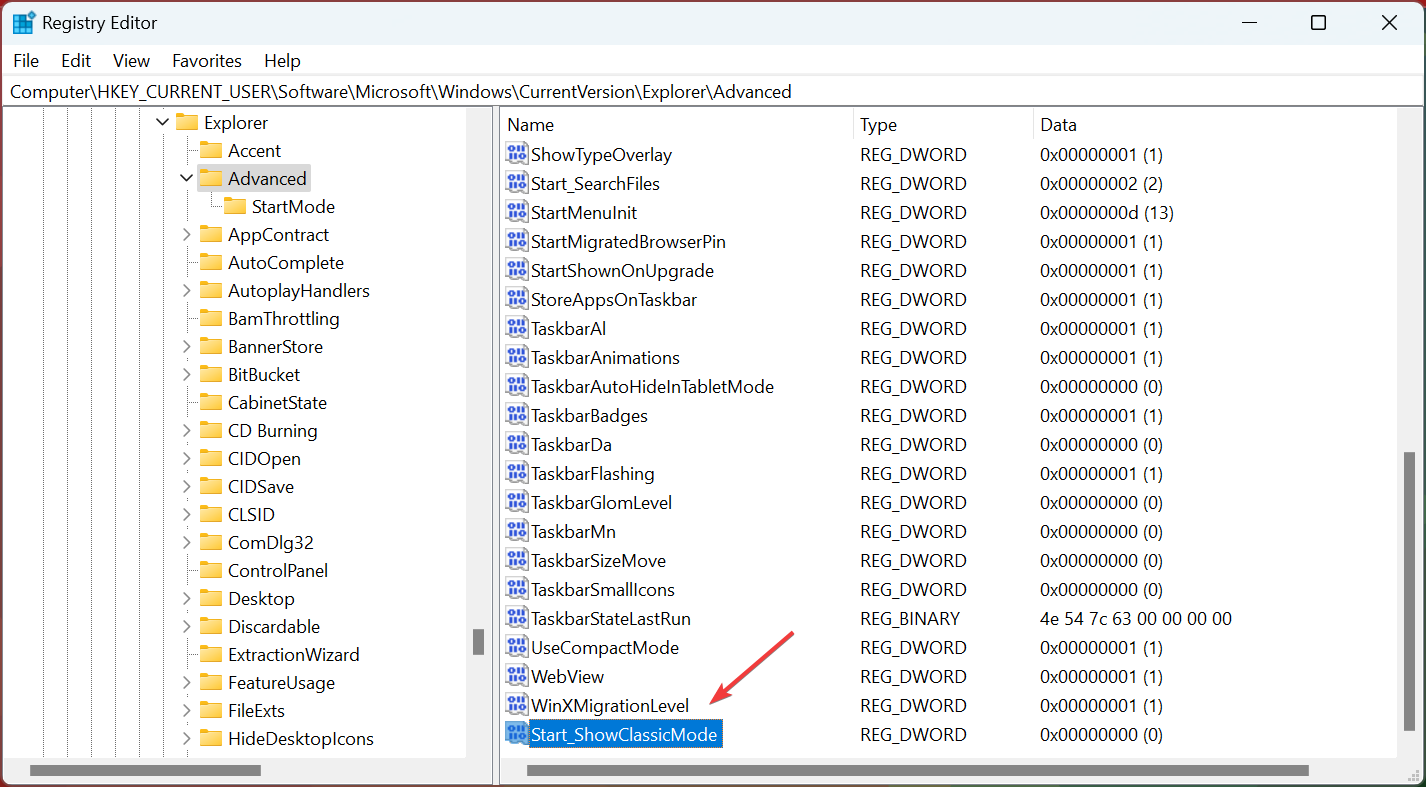Screen dimensions: 1426x787
Task: Expand the BitBucket key
Action: point(187,374)
